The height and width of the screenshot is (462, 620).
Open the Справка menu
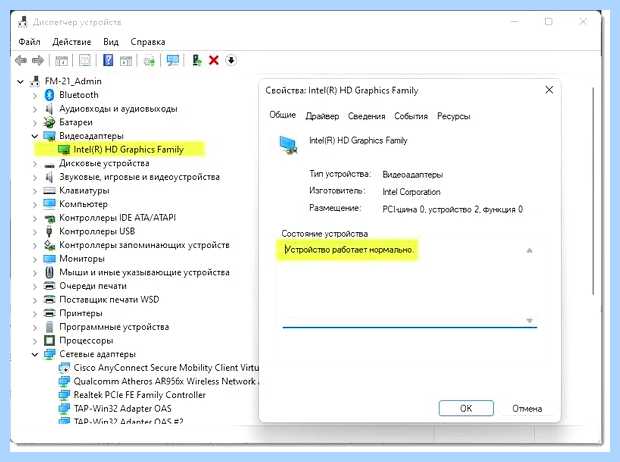click(x=148, y=42)
